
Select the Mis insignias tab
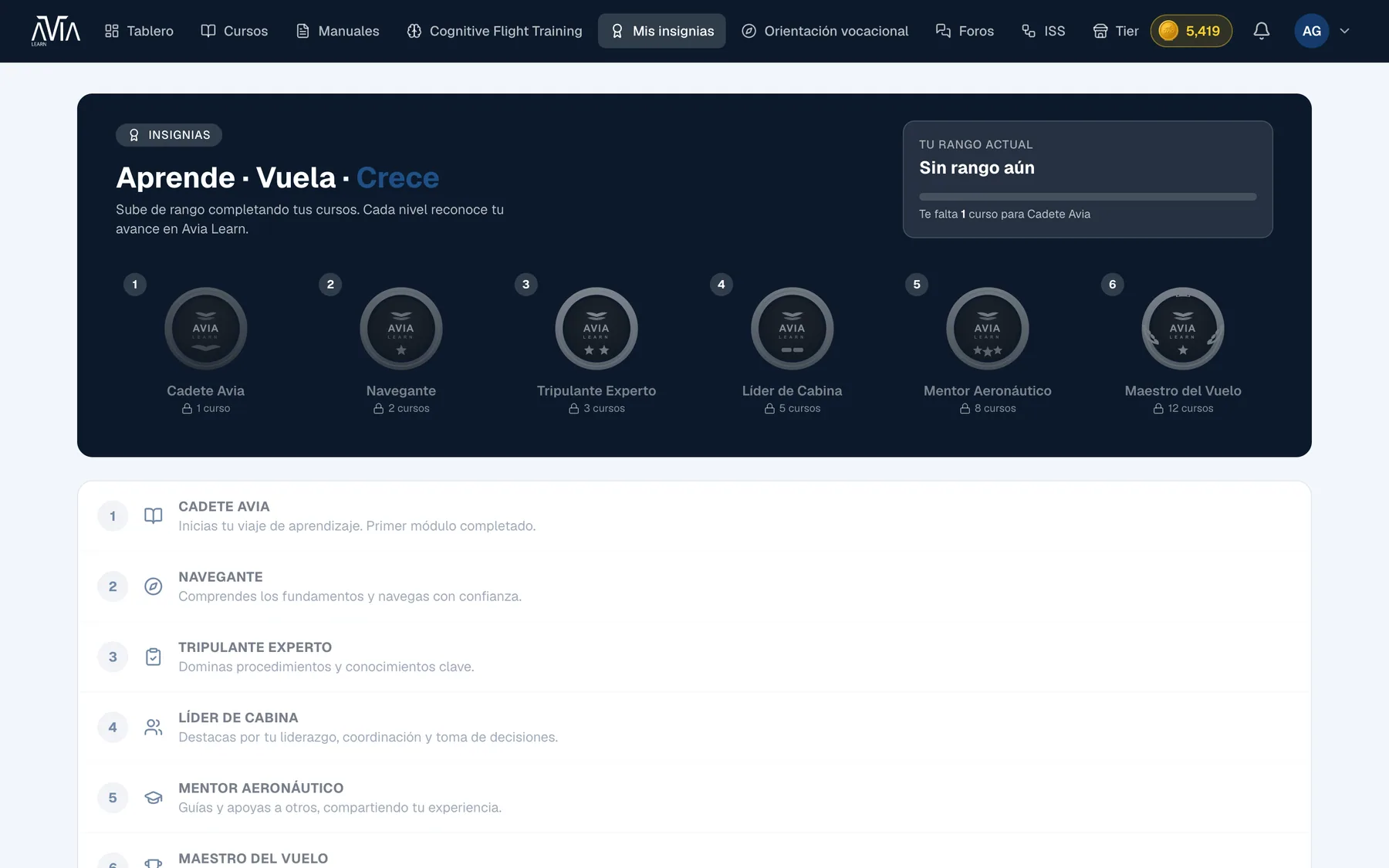(662, 31)
